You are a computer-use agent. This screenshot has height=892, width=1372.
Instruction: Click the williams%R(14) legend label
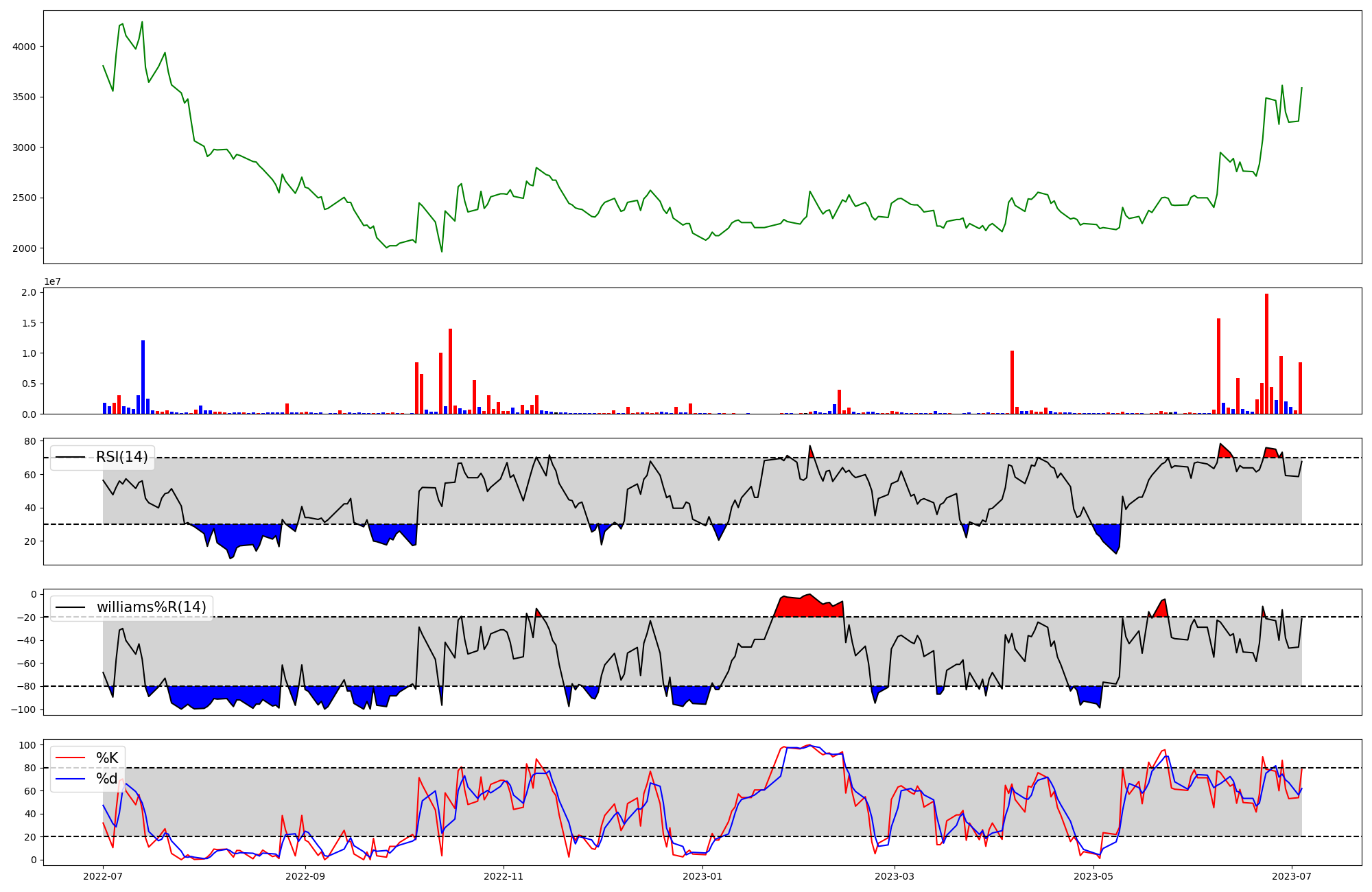pos(151,607)
